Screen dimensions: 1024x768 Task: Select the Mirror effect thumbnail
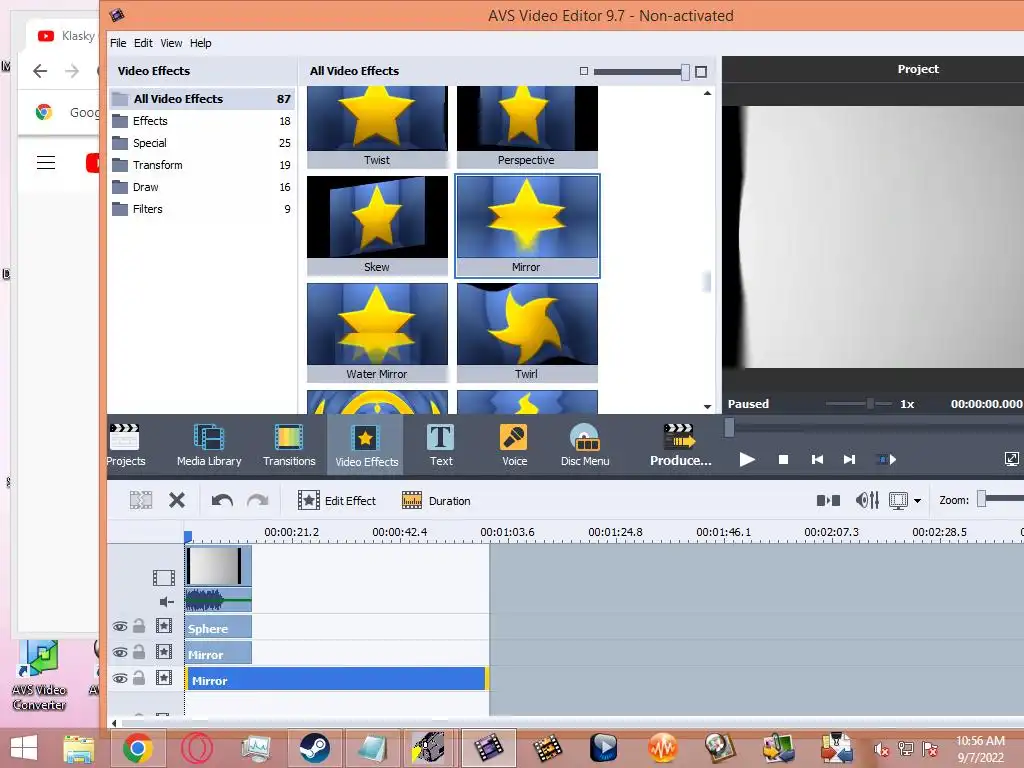[x=527, y=225]
